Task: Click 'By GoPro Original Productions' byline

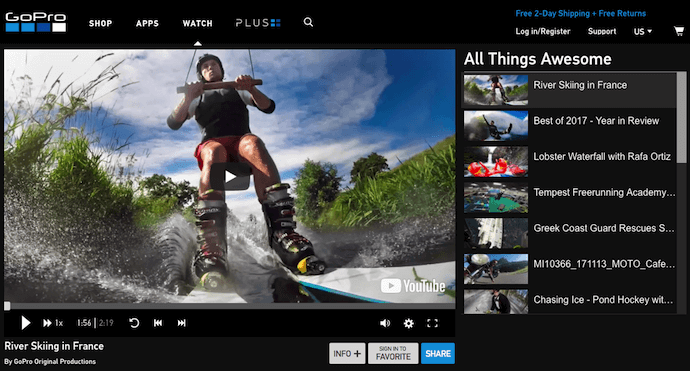Action: click(50, 361)
